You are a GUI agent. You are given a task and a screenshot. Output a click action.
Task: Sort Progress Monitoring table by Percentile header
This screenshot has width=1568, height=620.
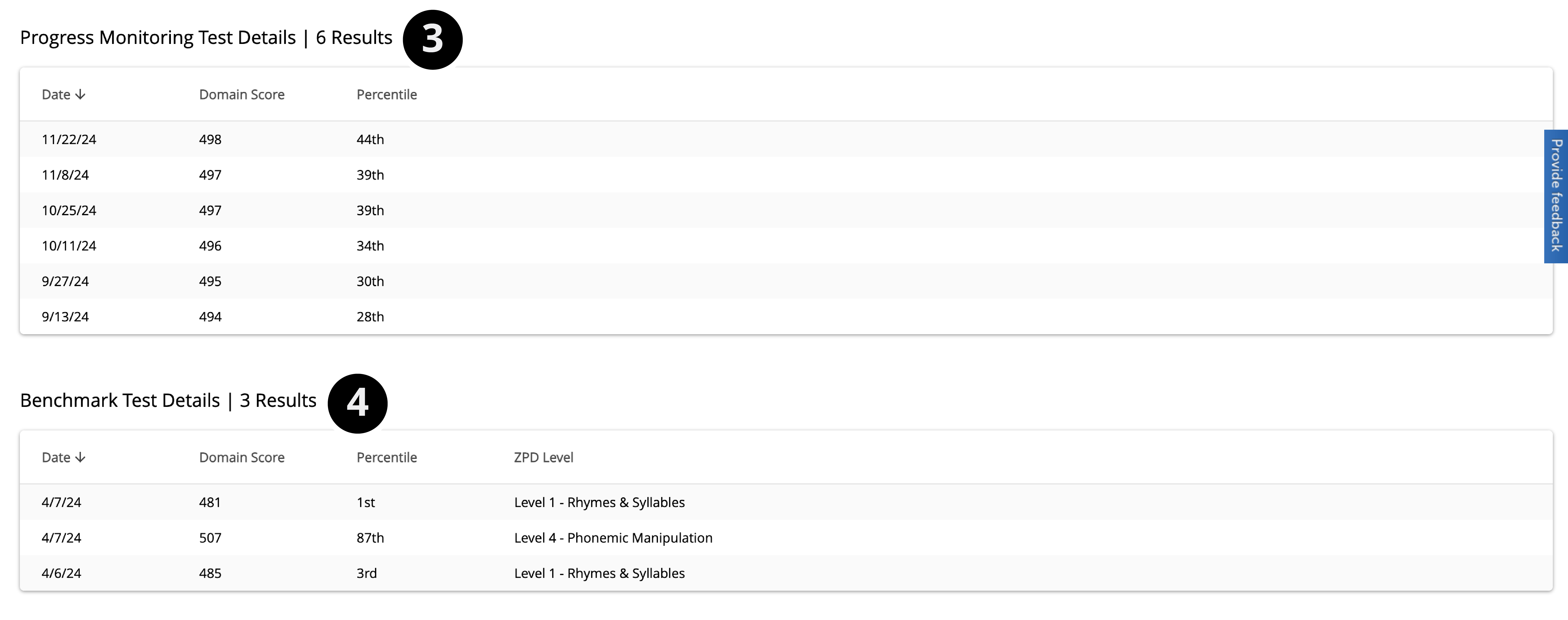pyautogui.click(x=387, y=94)
